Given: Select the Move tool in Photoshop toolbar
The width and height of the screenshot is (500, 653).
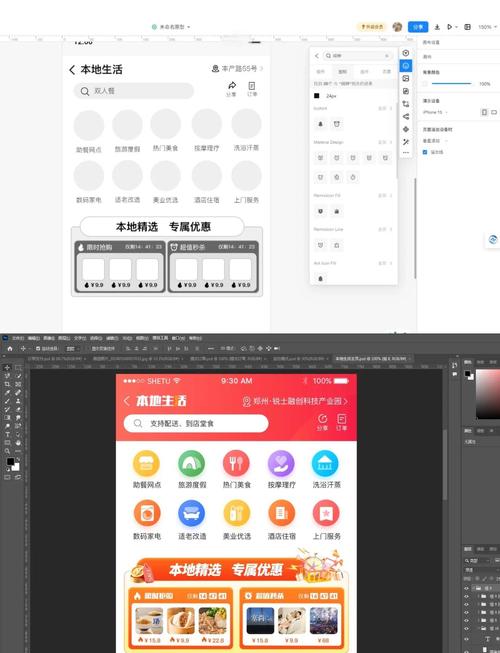Looking at the screenshot, I should [x=7, y=367].
